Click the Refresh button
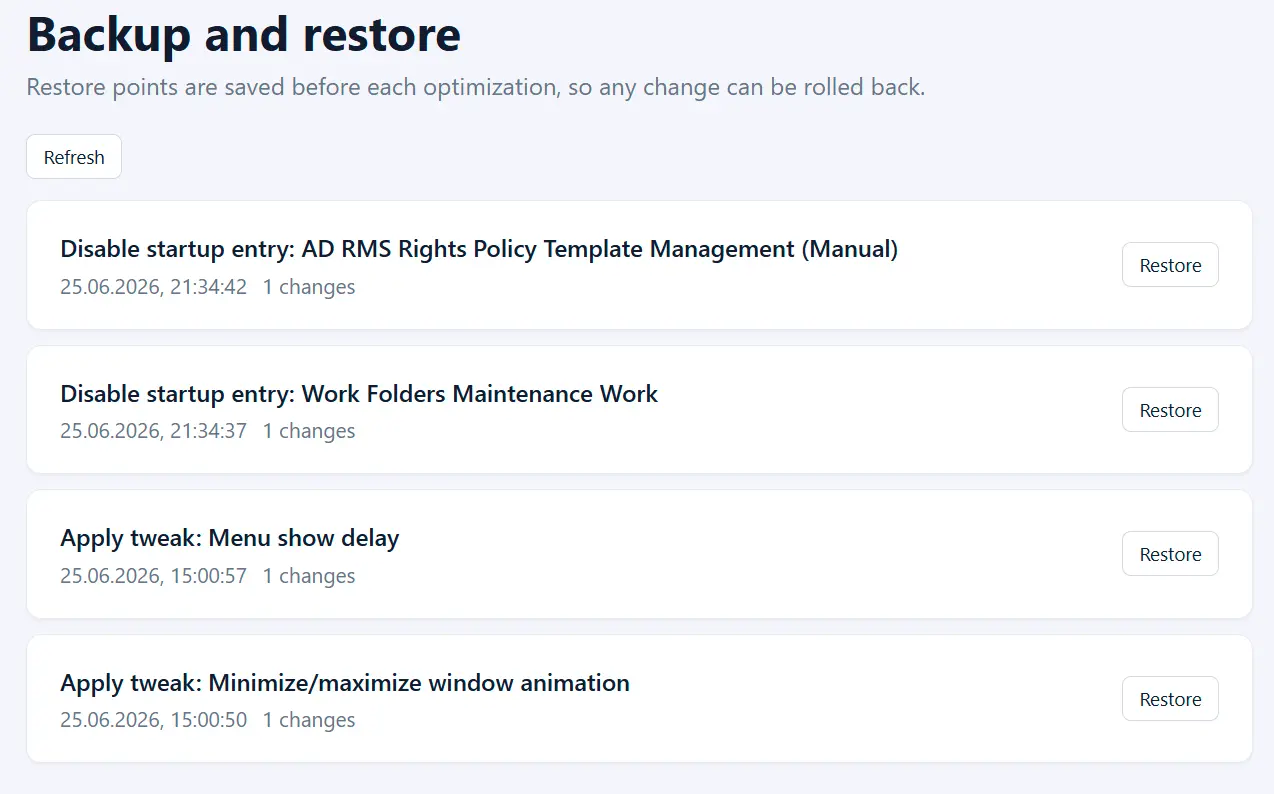 coord(74,157)
